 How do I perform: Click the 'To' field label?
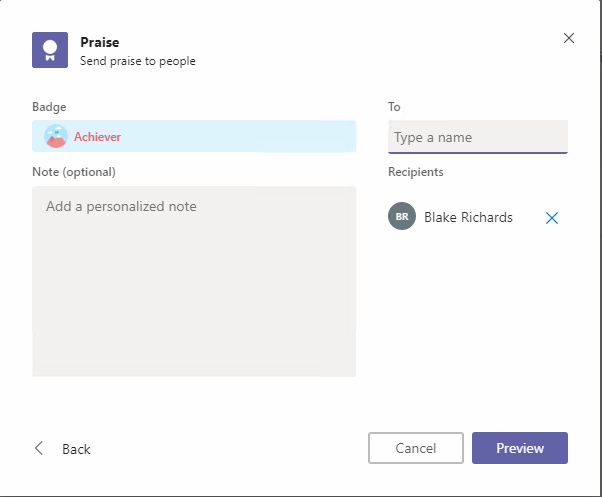394,107
